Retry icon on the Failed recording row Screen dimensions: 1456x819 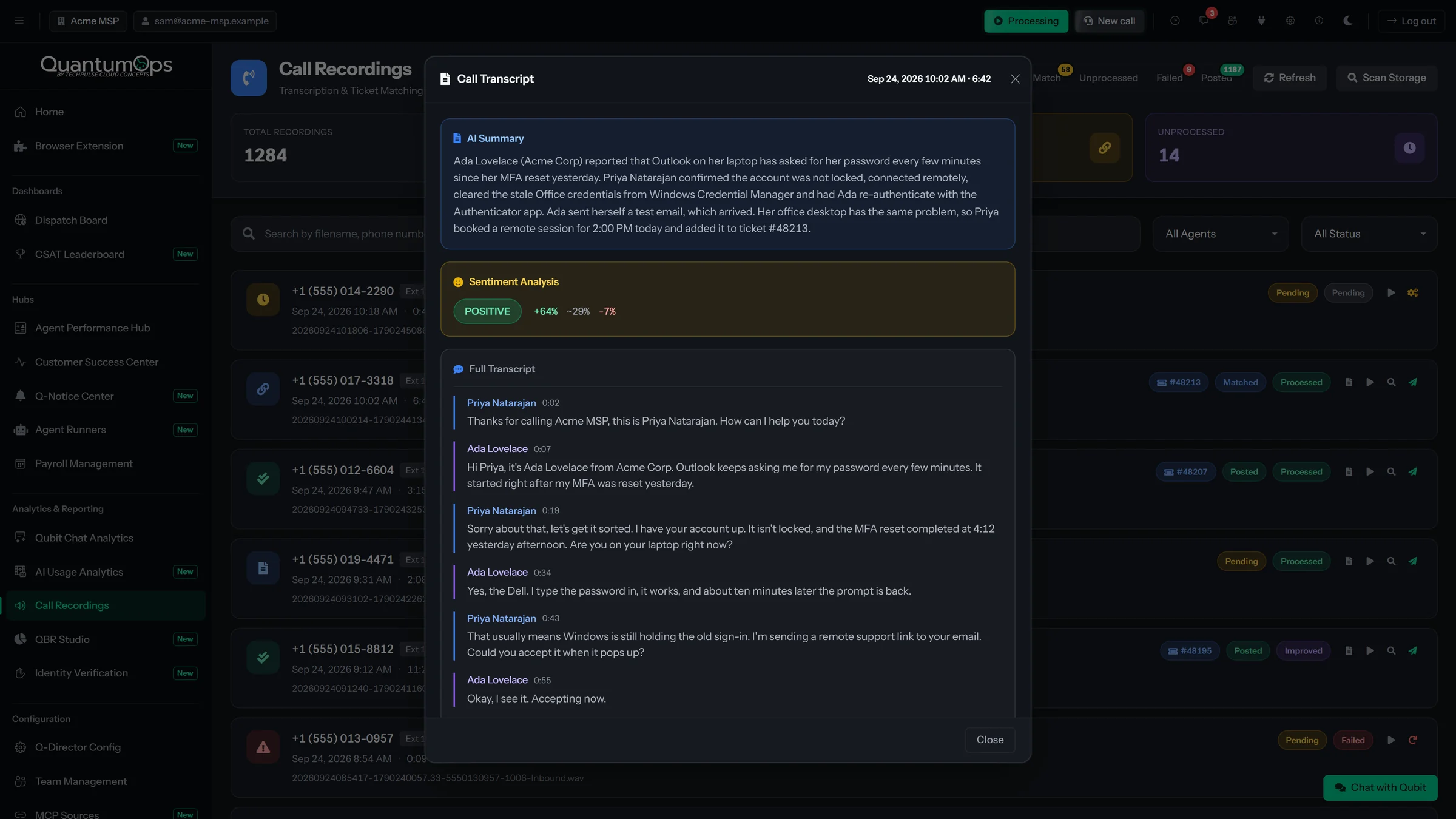coord(1413,740)
